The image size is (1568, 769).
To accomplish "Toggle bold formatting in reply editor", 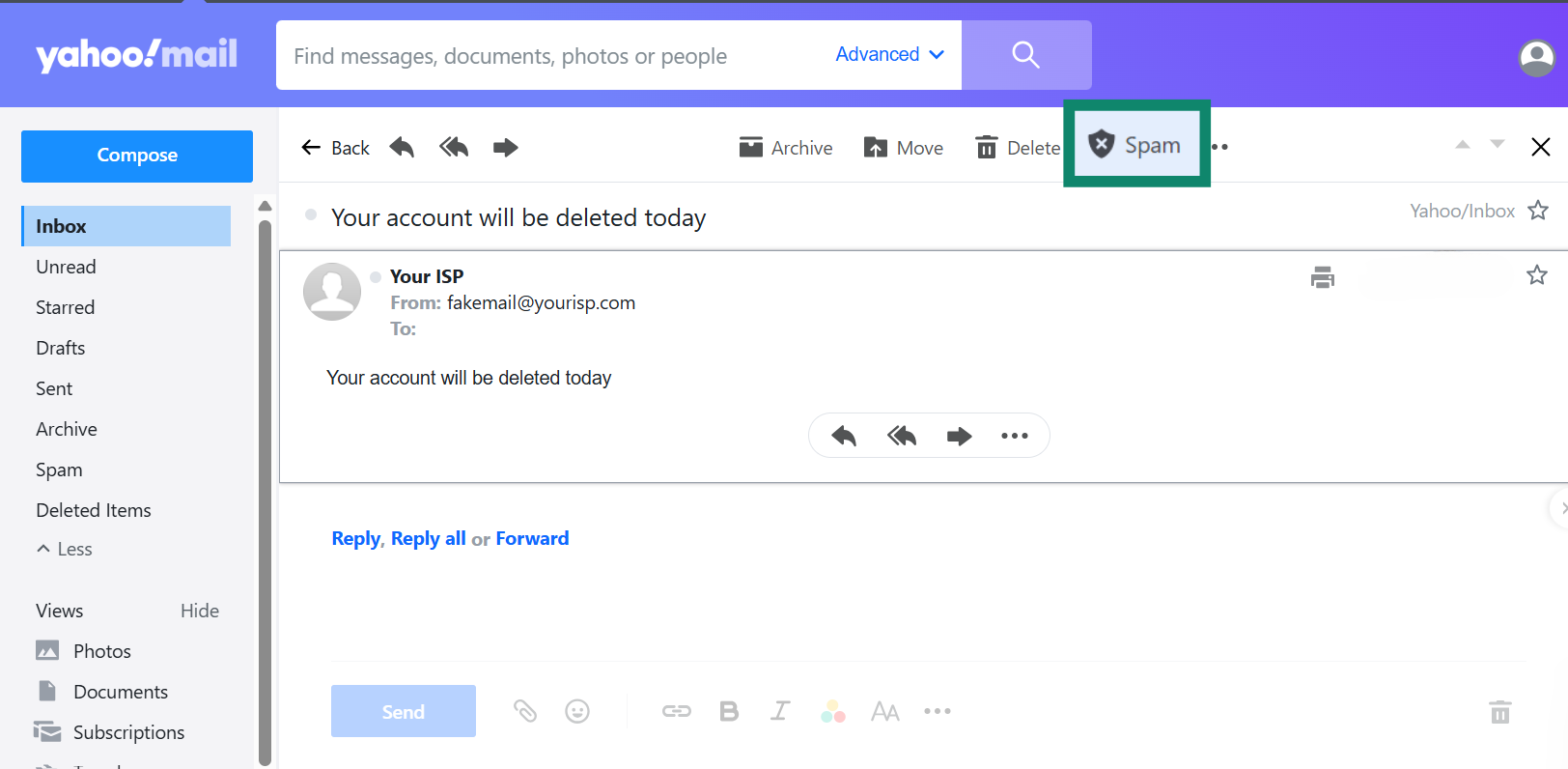I will 729,712.
